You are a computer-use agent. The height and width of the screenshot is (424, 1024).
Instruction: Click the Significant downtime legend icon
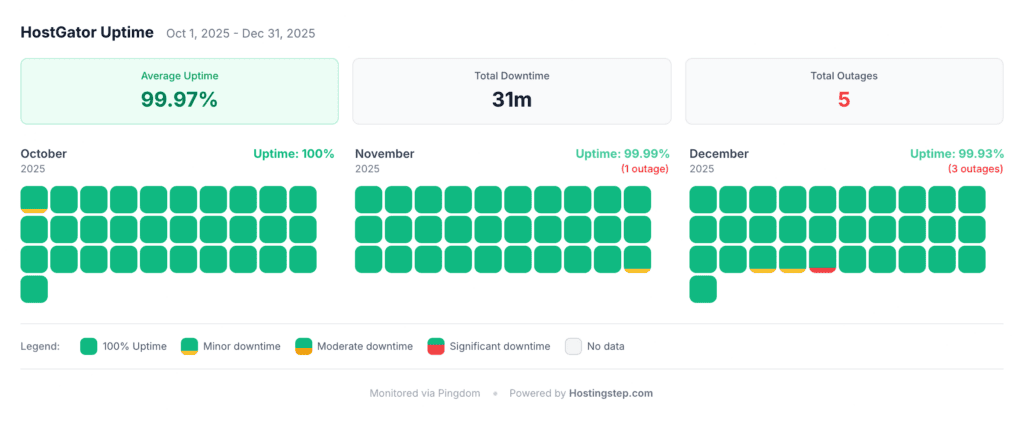436,347
